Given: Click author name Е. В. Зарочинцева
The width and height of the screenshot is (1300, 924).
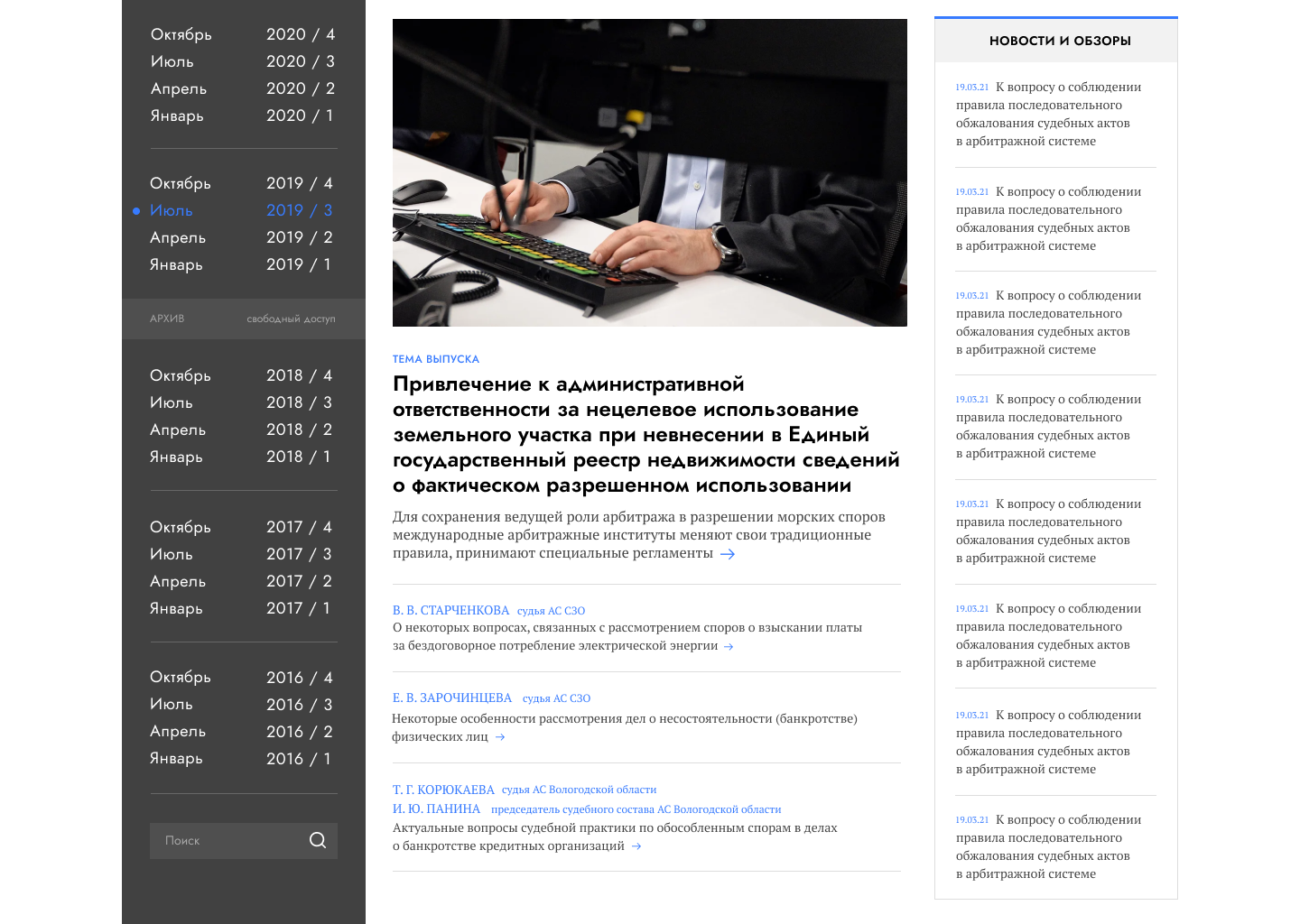Looking at the screenshot, I should (451, 698).
